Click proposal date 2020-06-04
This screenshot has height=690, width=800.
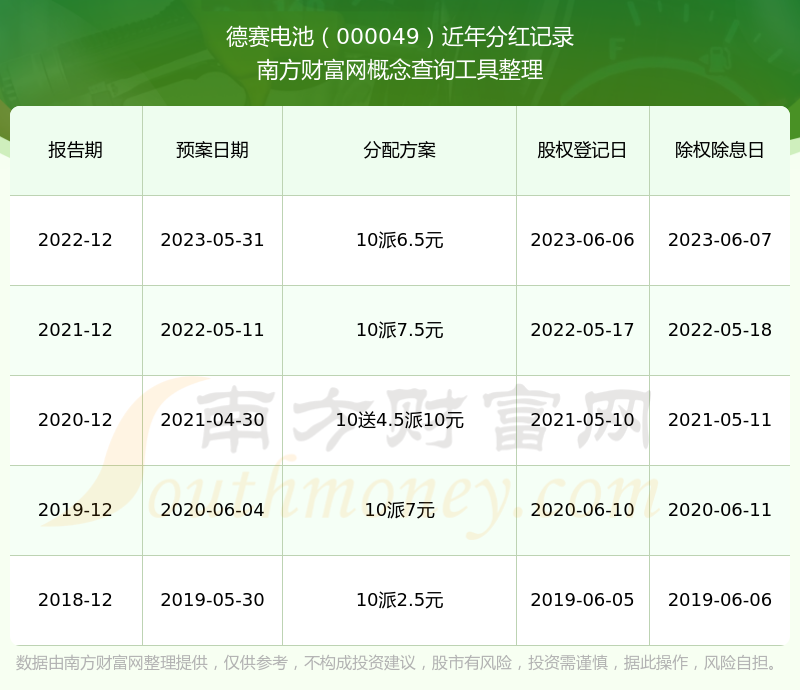point(212,509)
